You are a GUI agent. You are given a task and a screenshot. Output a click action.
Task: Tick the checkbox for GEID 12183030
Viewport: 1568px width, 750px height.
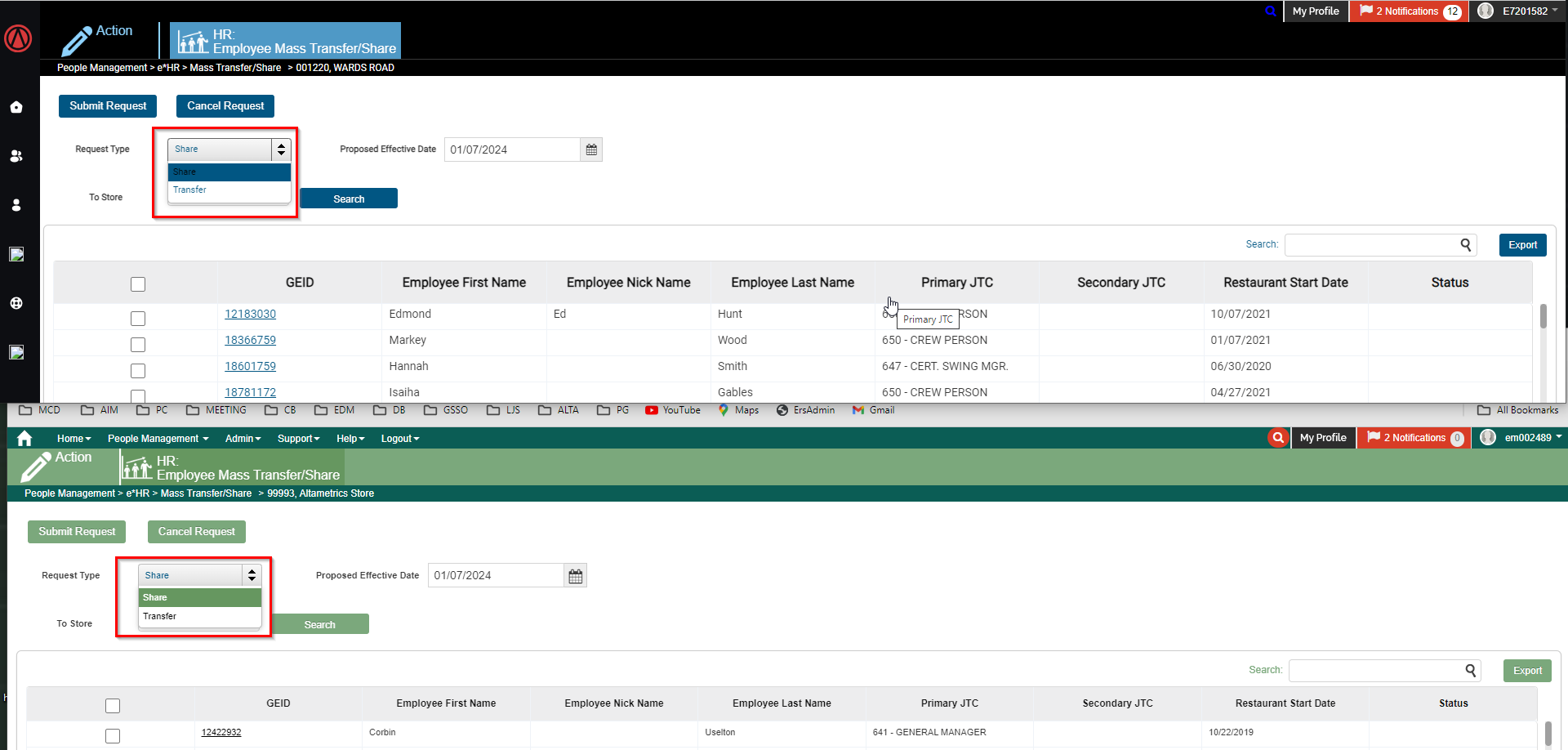click(x=138, y=319)
